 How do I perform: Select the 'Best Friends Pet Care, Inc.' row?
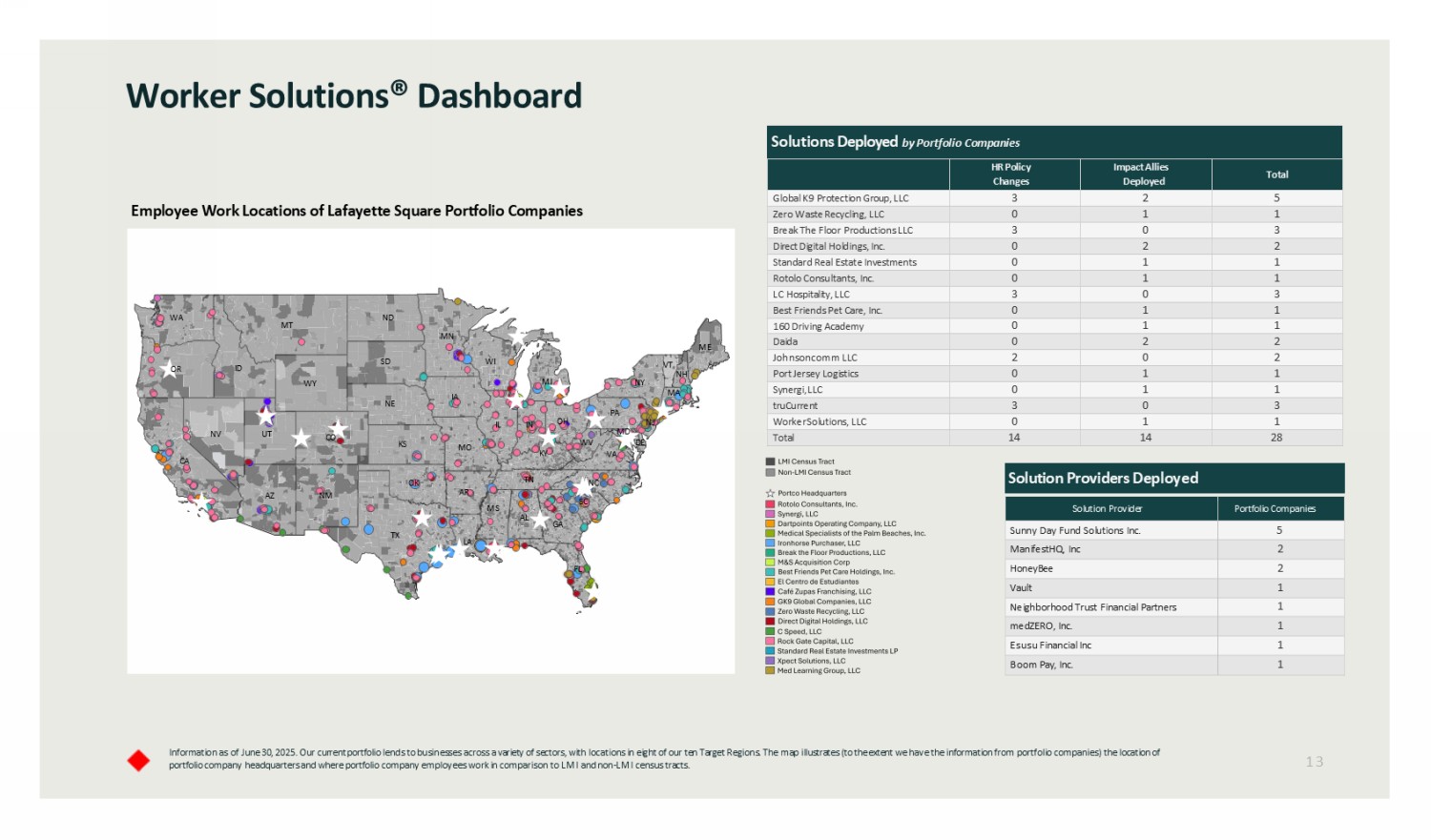coord(1054,310)
